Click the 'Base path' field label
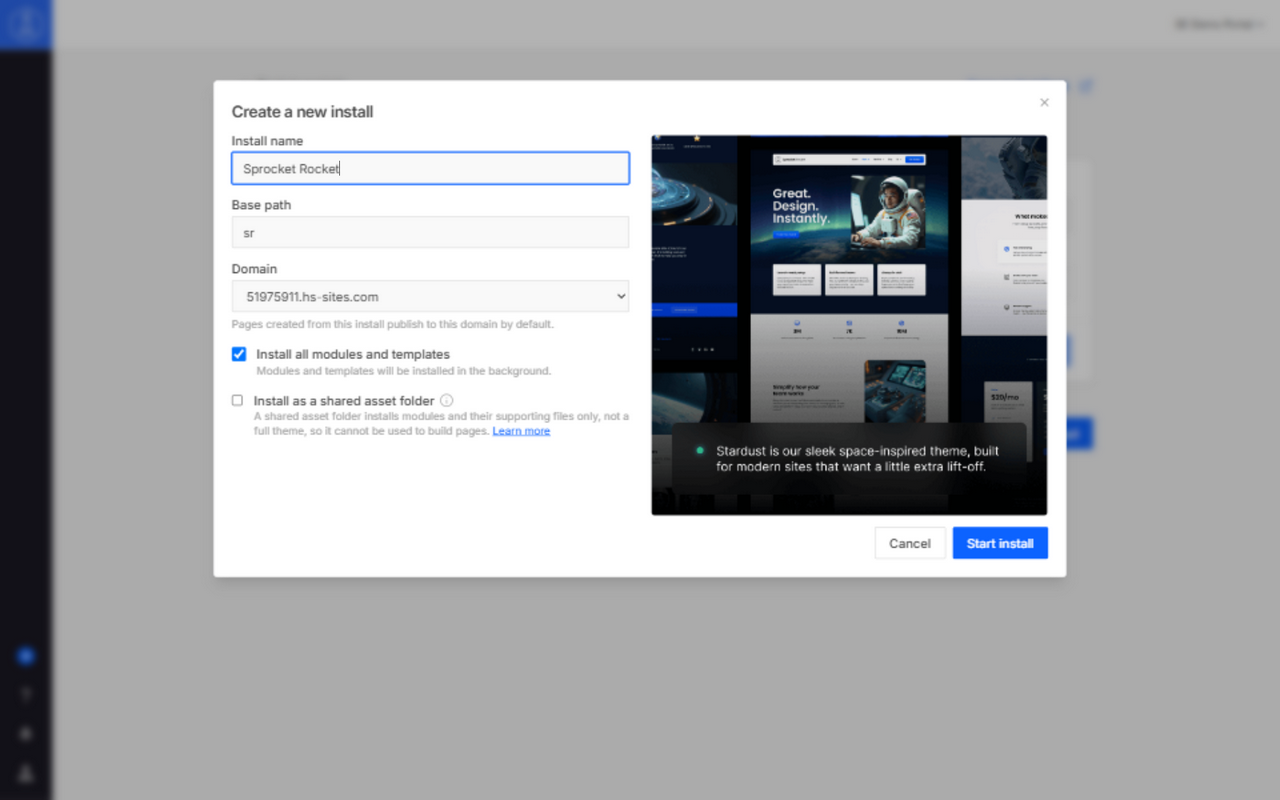This screenshot has width=1280, height=800. click(x=261, y=205)
